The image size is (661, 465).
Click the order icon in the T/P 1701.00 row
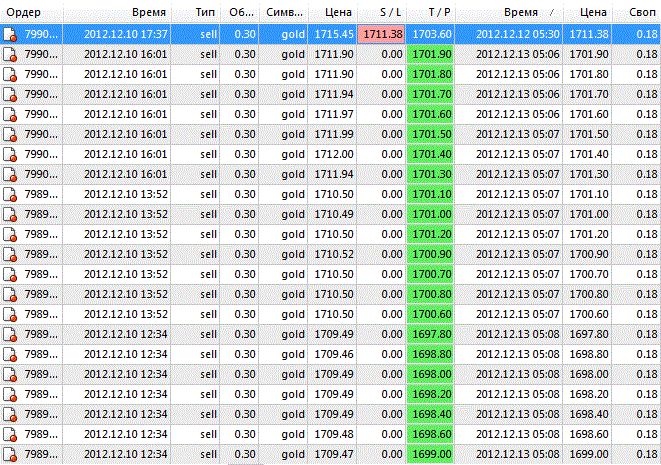tap(10, 215)
